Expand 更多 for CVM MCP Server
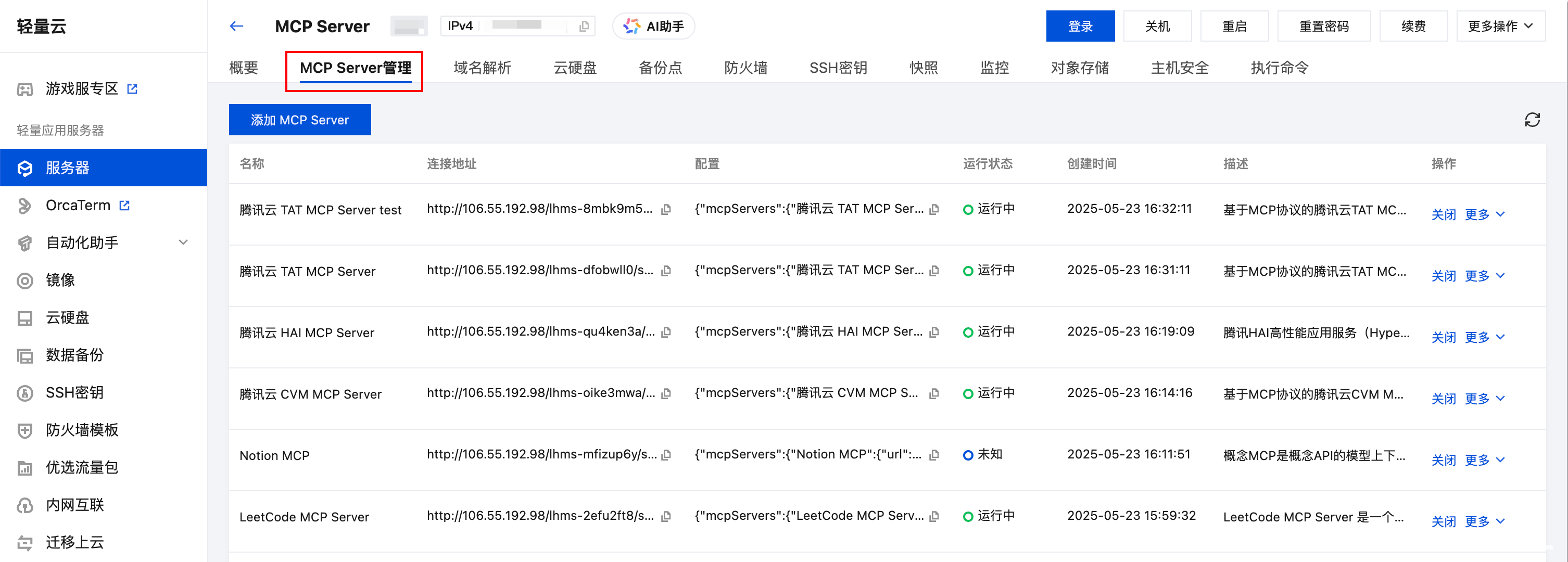 (1484, 399)
